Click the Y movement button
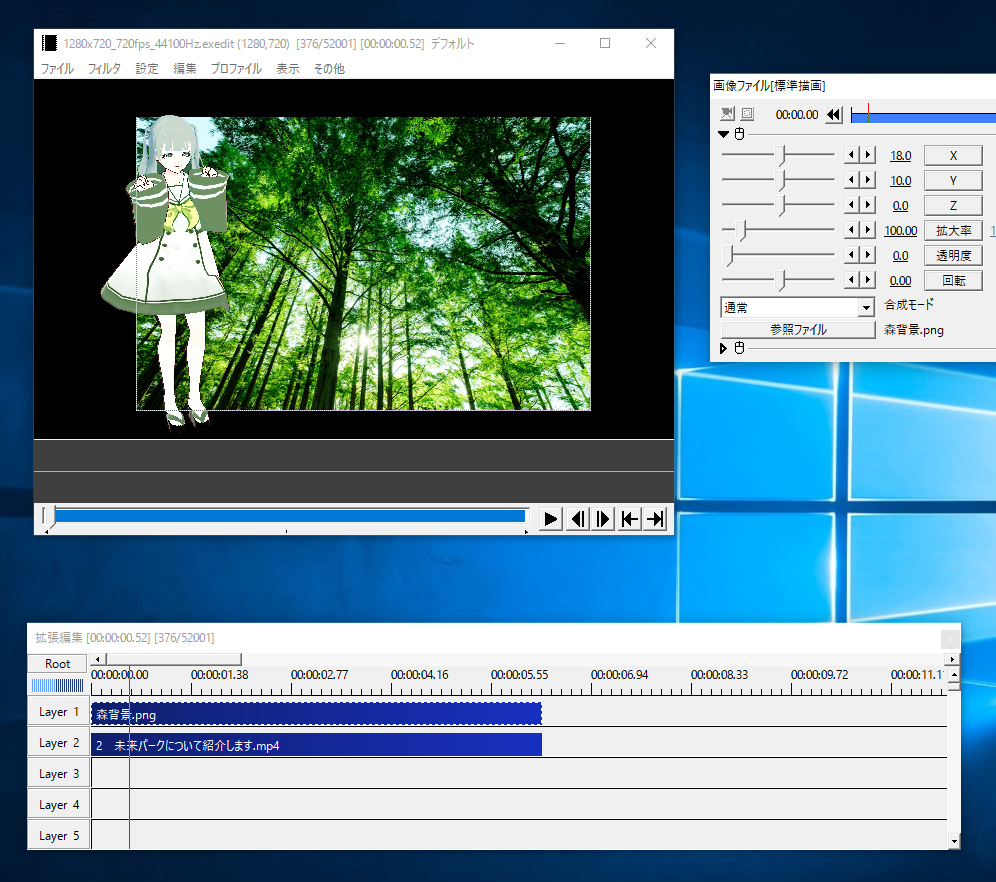 click(x=953, y=180)
